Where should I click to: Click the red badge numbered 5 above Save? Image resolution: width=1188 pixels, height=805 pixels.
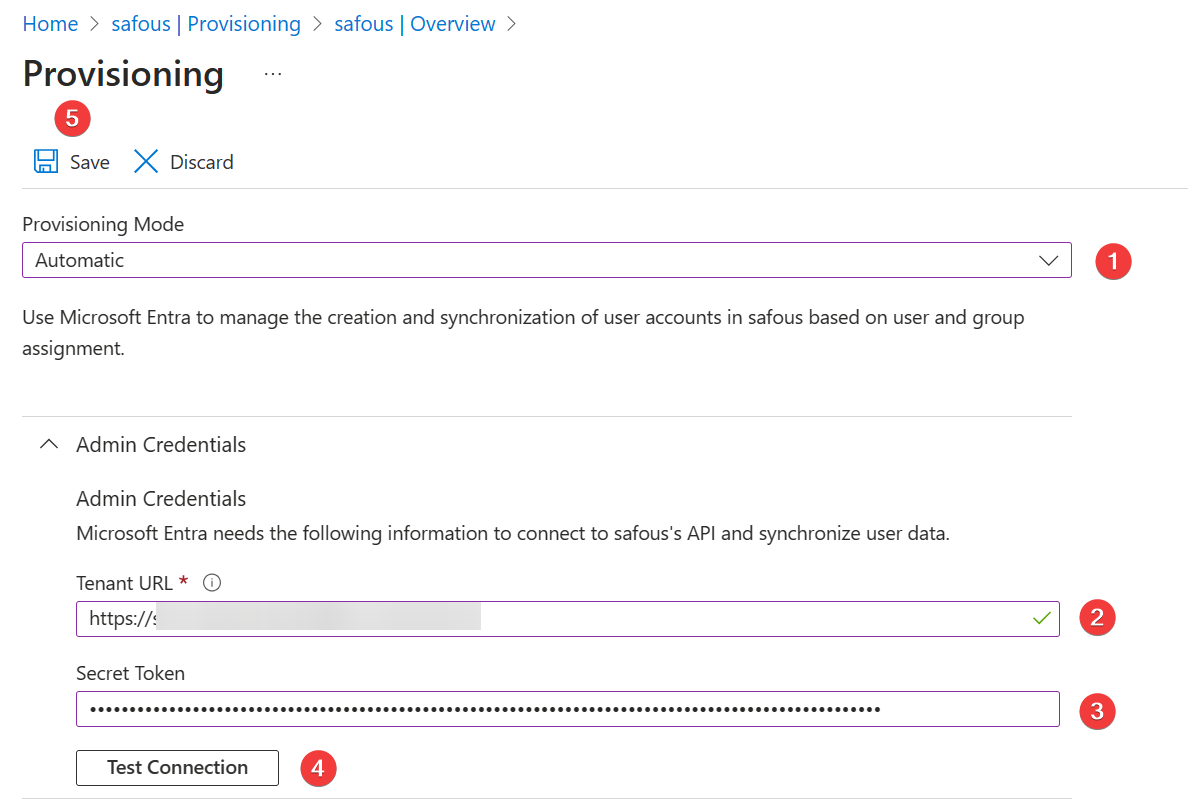click(72, 118)
